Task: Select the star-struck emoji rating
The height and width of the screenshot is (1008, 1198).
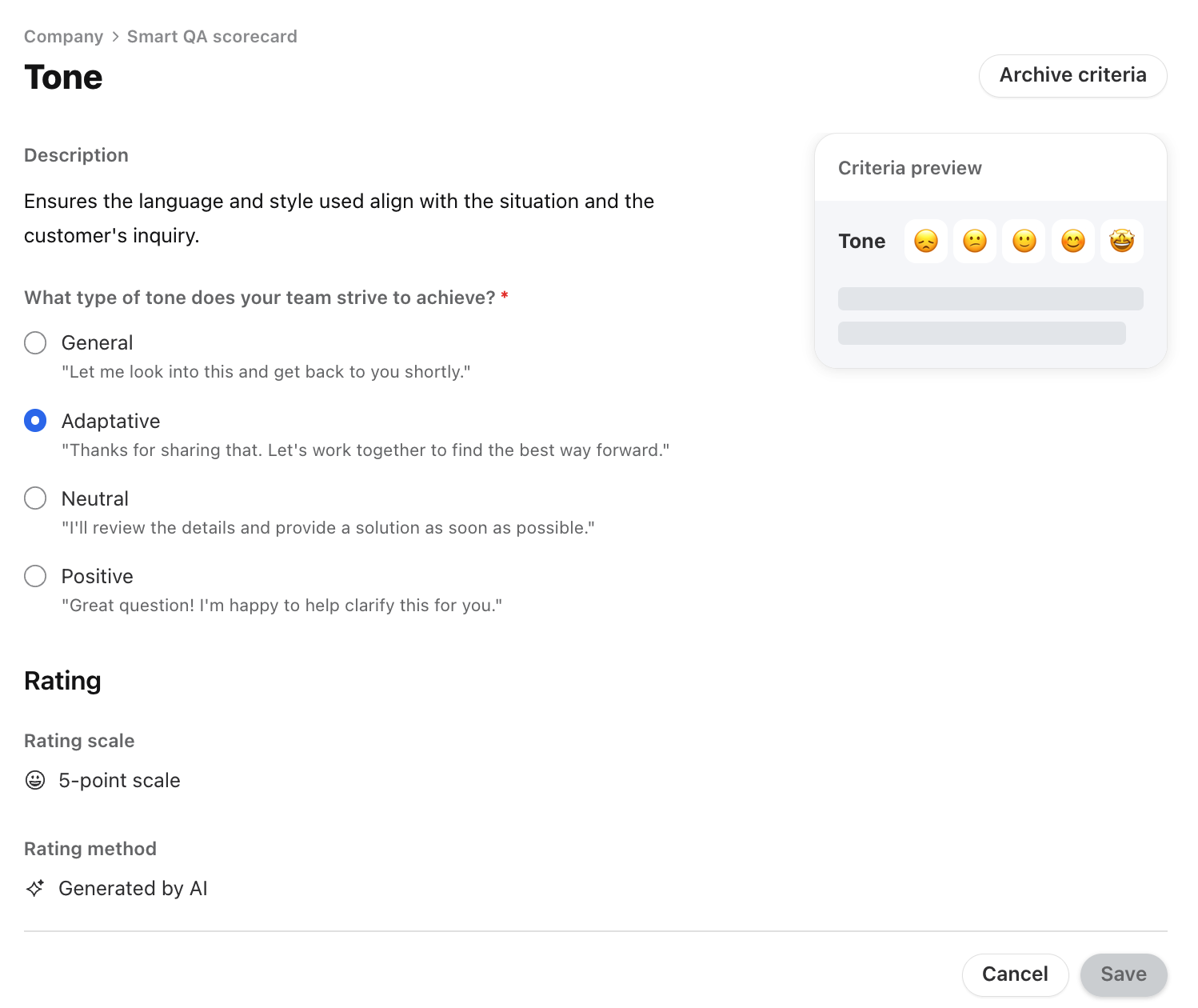Action: click(x=1122, y=241)
